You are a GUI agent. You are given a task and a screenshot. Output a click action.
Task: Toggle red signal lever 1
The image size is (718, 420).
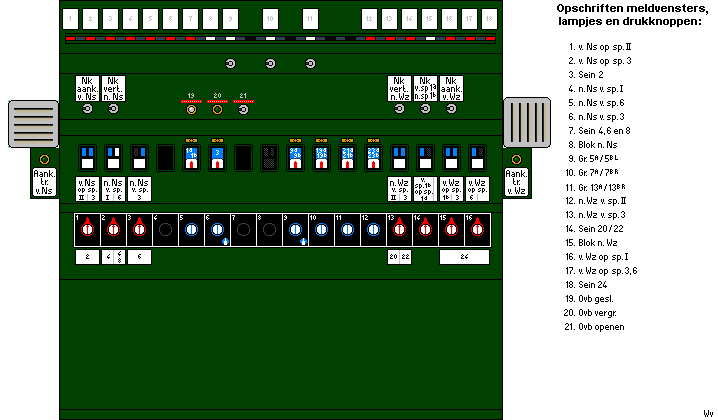click(87, 229)
